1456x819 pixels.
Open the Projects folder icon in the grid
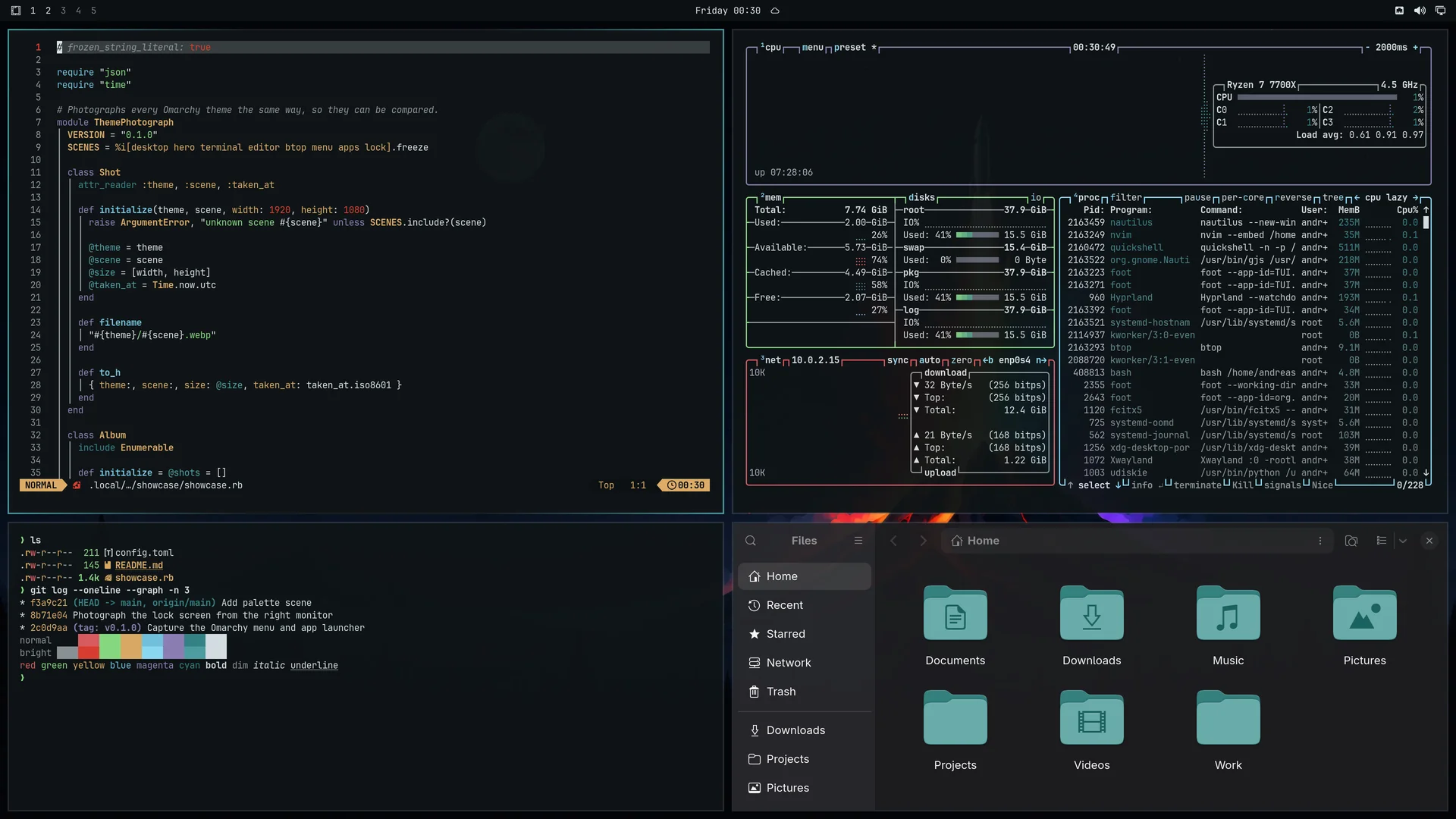tap(955, 718)
